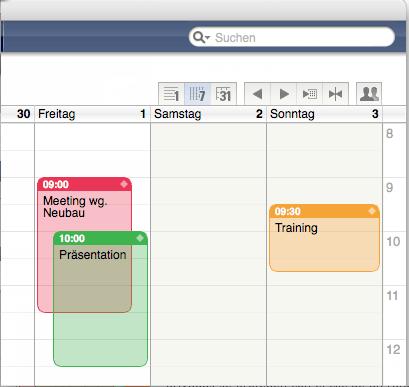
Task: Click diamond icon on 09:30 Training event
Action: coord(372,211)
